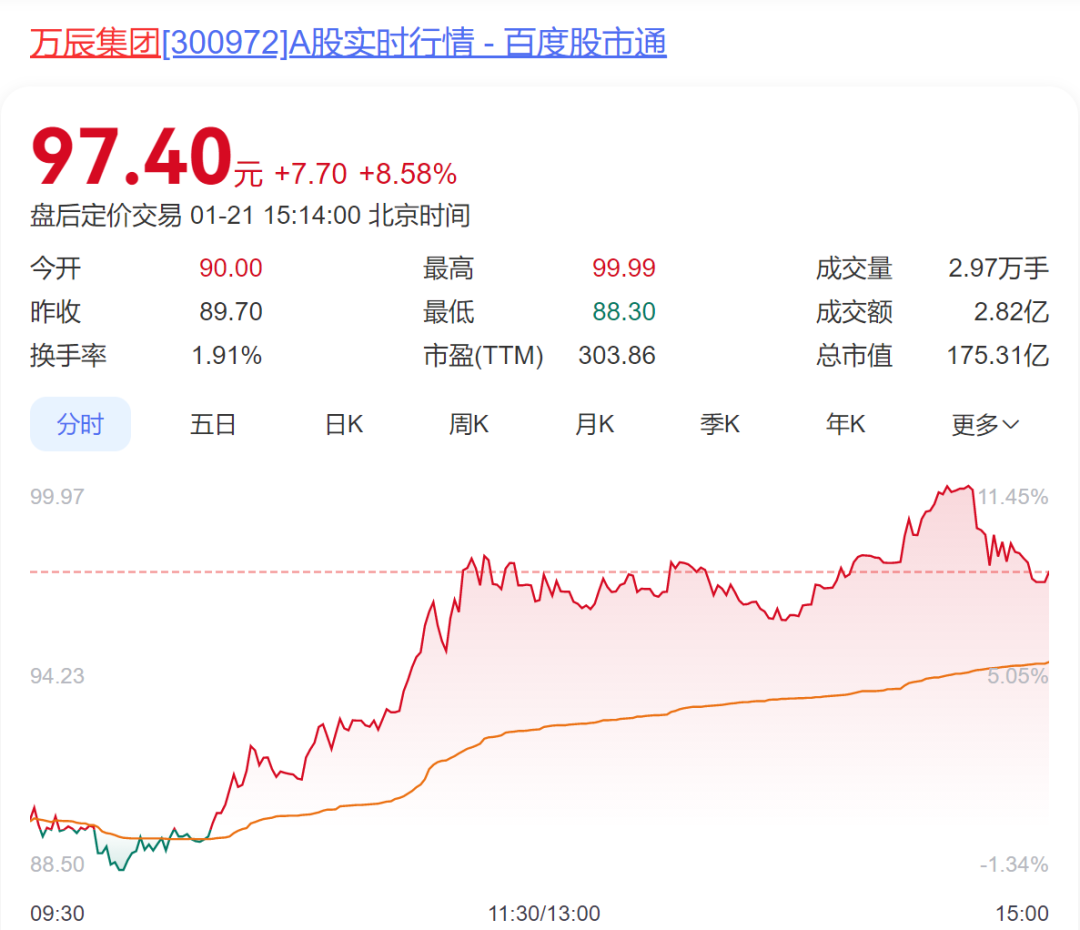Click the 今开 value 90.00
The height and width of the screenshot is (930, 1080).
tap(231, 268)
